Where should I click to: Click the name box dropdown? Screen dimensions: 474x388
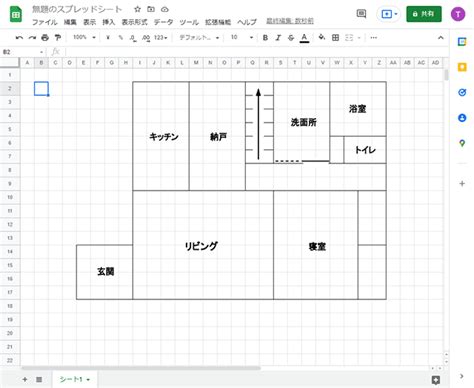tap(41, 52)
